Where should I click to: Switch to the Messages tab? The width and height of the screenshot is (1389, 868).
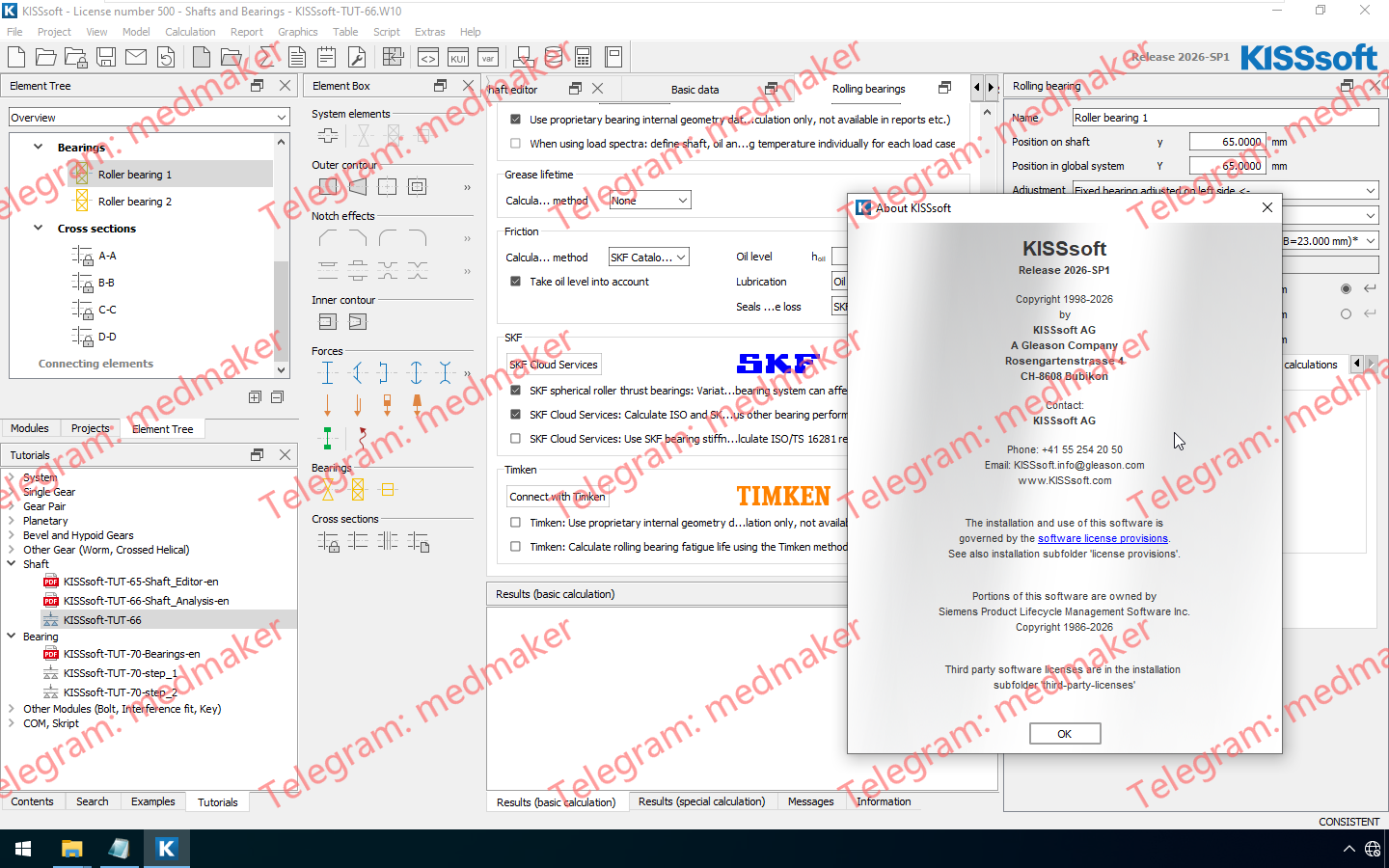tap(810, 801)
